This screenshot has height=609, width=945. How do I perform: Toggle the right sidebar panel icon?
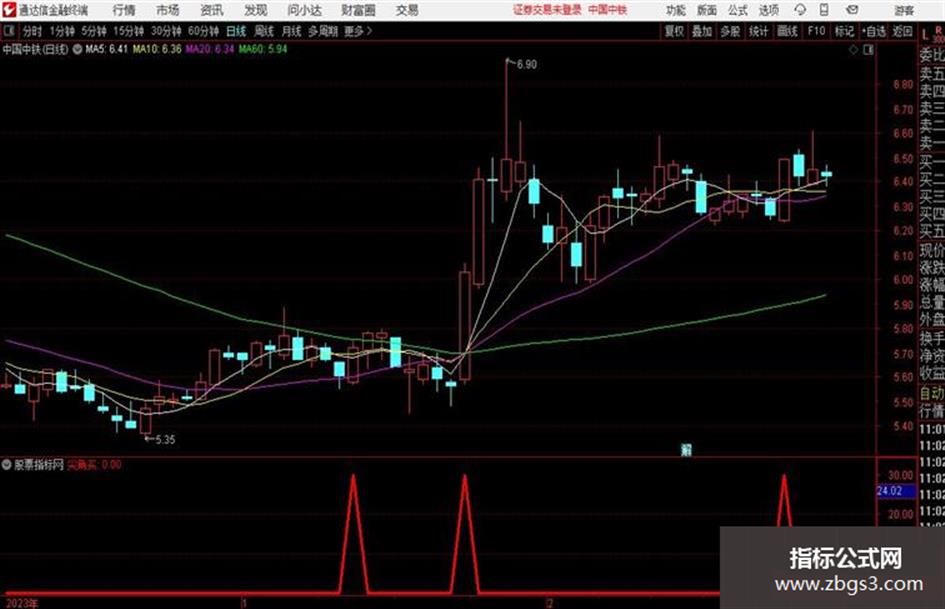pos(868,50)
